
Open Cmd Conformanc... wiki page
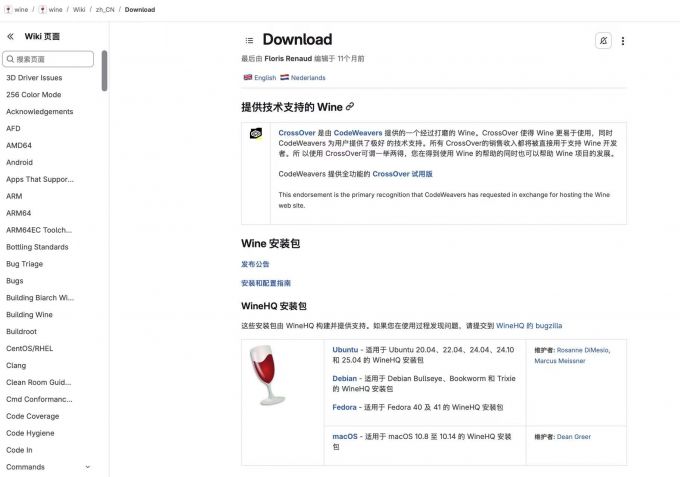click(x=39, y=399)
